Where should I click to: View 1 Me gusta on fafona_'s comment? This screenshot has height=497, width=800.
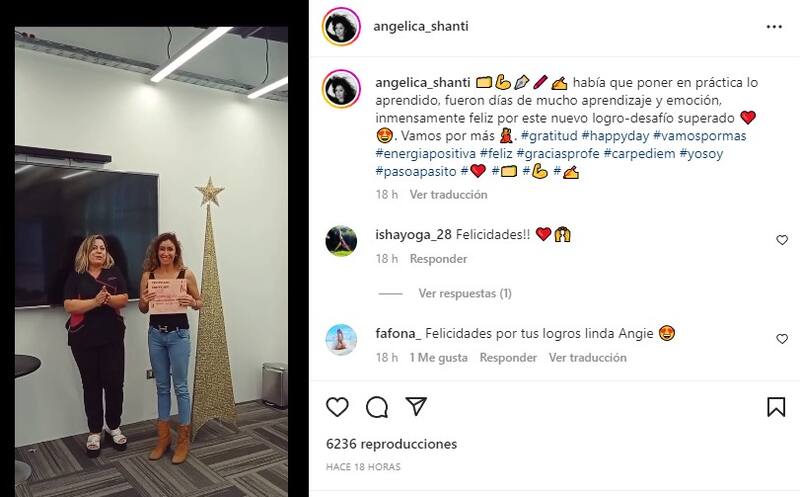tap(438, 358)
